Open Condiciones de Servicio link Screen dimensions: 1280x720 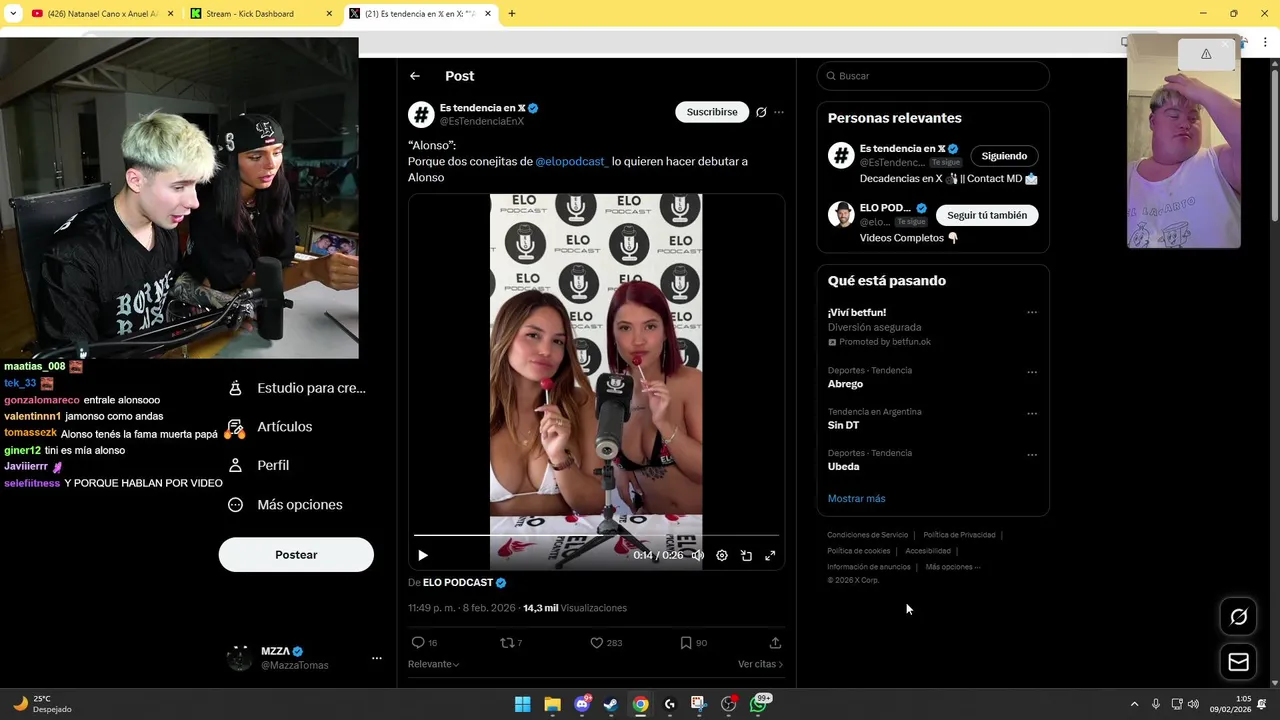coord(867,535)
